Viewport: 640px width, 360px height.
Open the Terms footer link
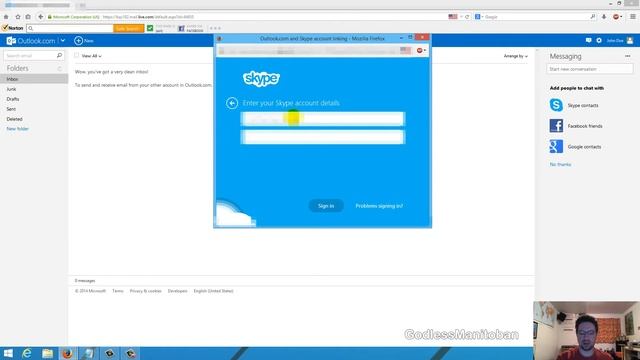(x=118, y=291)
